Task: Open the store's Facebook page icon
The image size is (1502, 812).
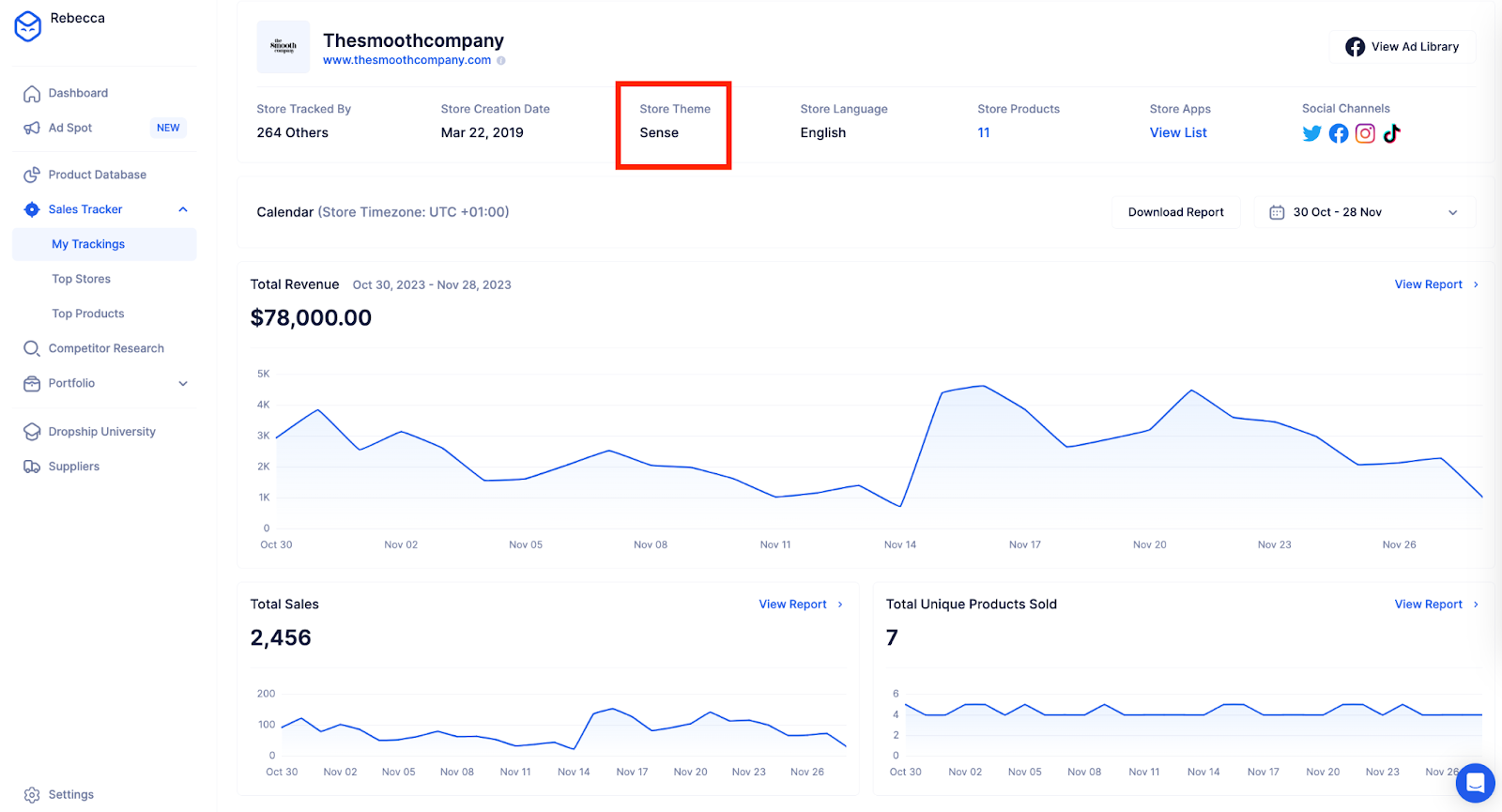Action: click(x=1339, y=133)
